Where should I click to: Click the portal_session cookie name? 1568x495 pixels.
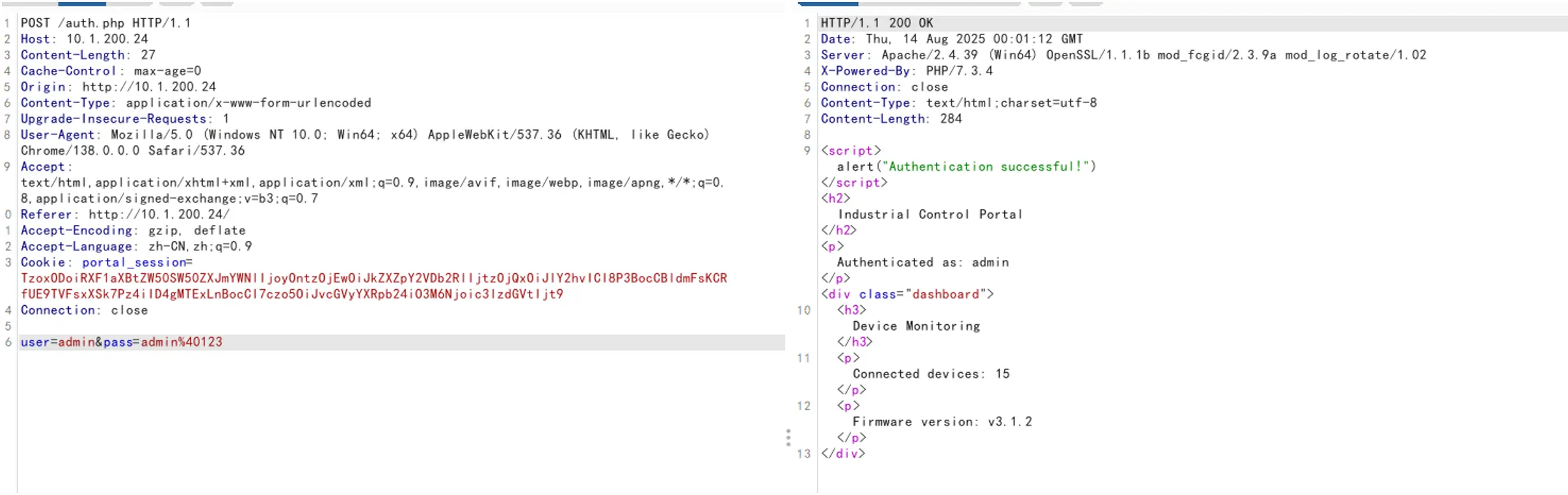click(x=134, y=262)
